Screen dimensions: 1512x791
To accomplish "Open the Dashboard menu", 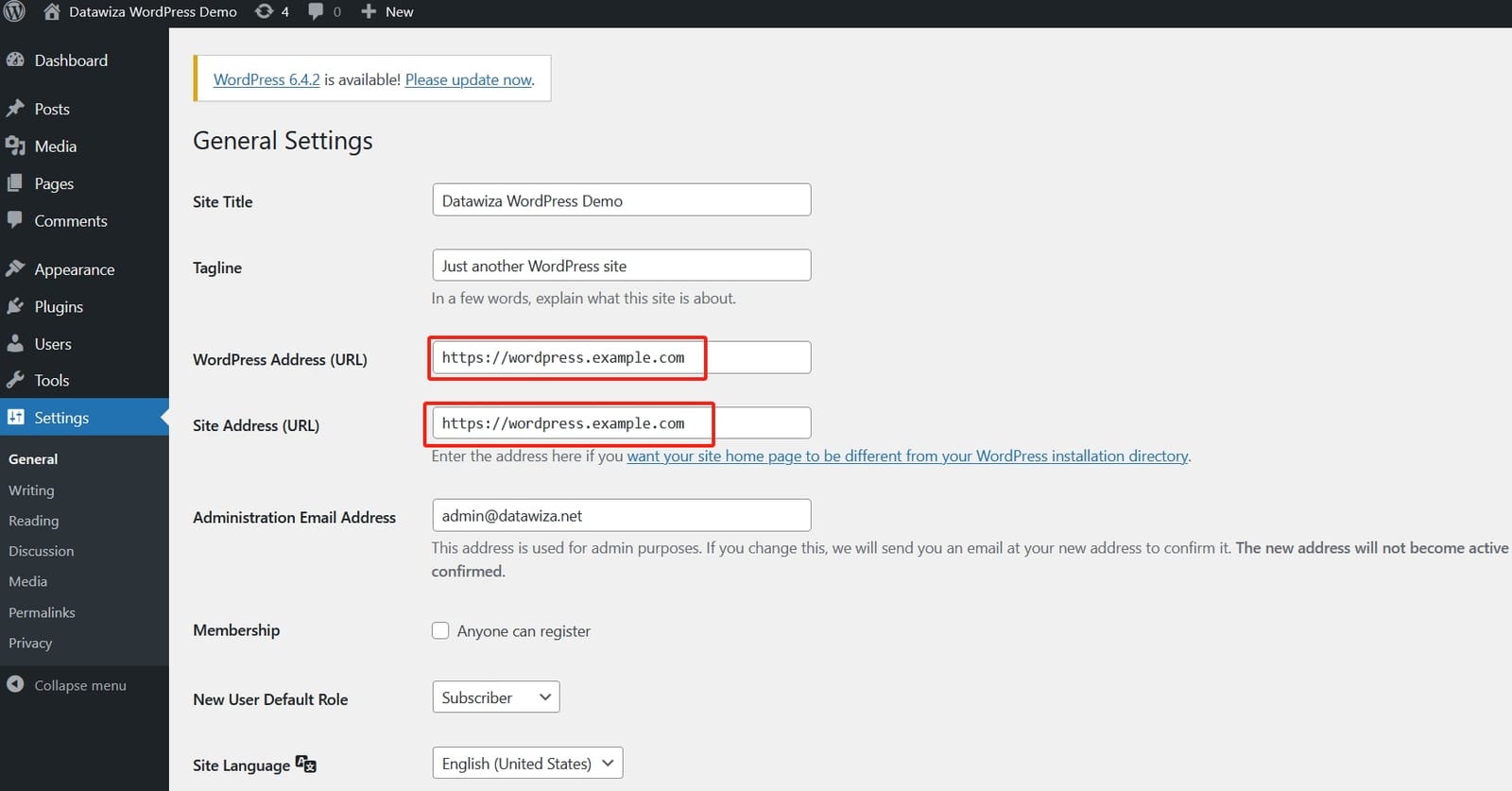I will tap(71, 60).
